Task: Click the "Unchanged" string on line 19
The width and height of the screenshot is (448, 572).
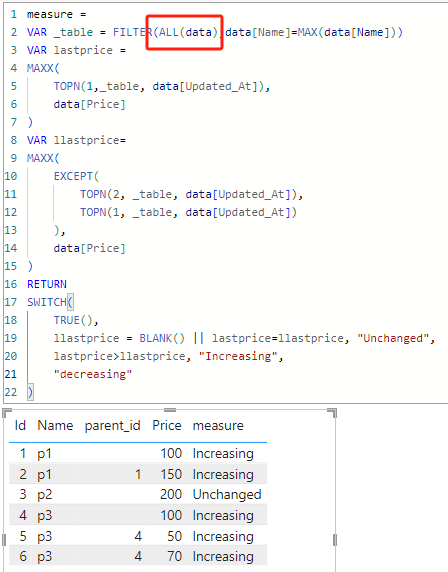Action: coord(393,338)
